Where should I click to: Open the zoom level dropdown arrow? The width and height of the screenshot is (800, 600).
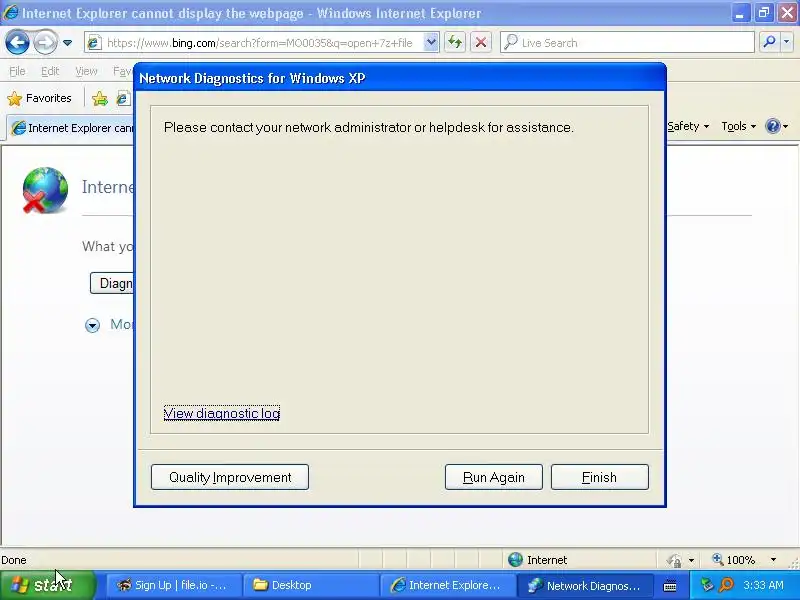[773, 560]
